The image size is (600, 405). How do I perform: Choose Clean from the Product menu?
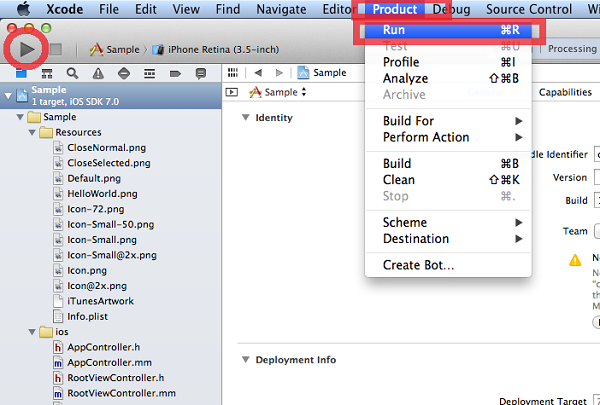(x=448, y=180)
